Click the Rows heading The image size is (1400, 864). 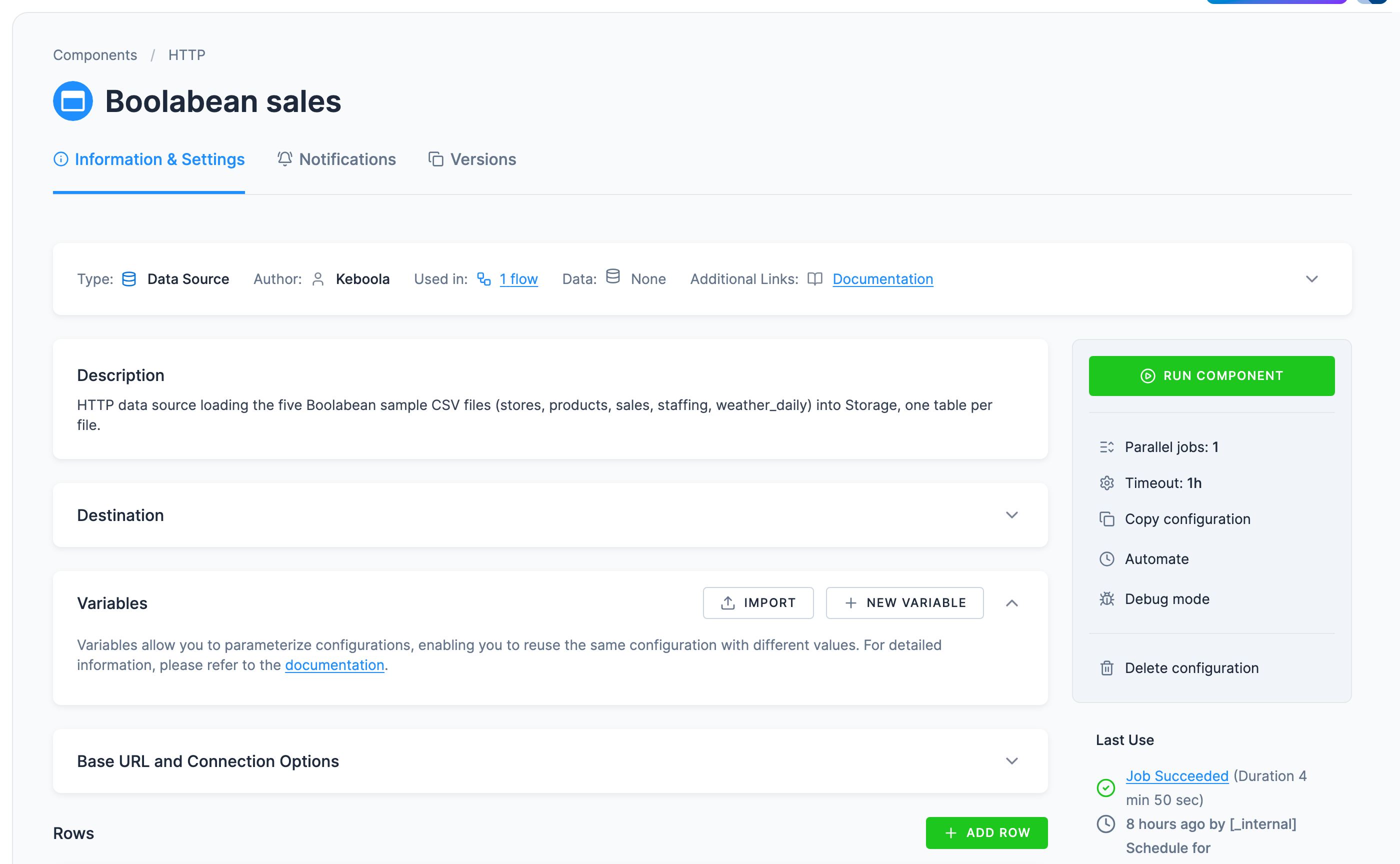(73, 833)
